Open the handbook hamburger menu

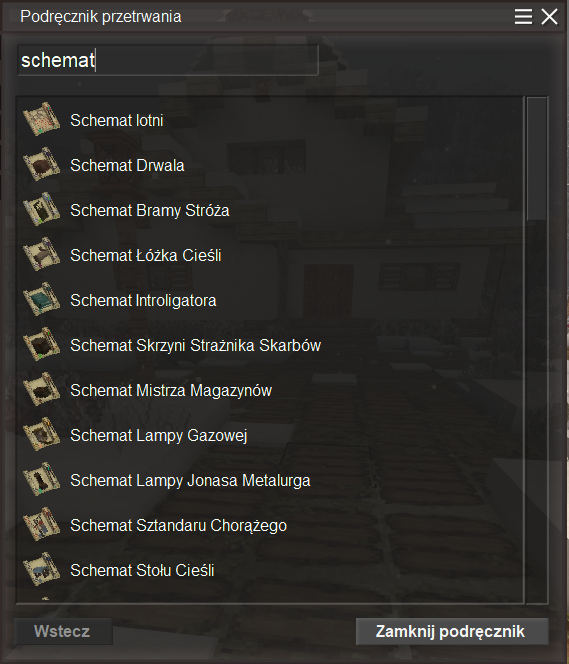(523, 17)
